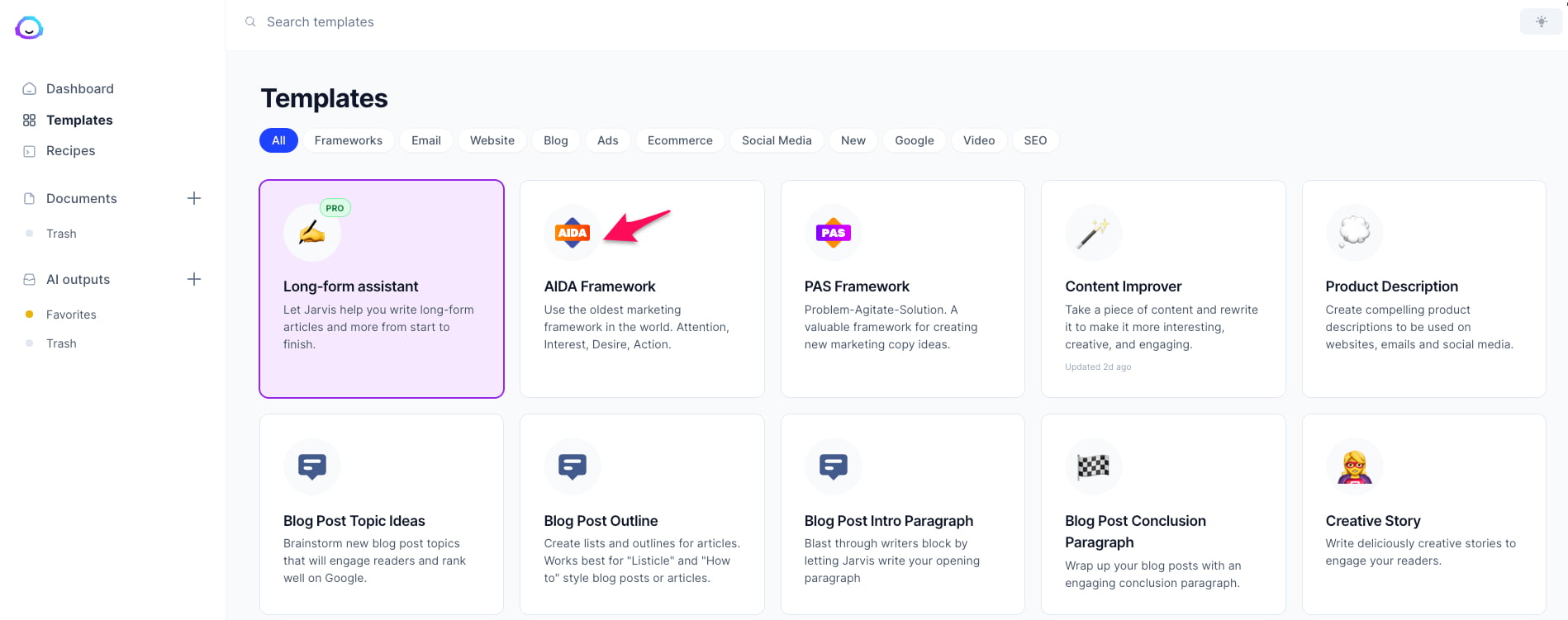Click the Templates page heading

tap(325, 98)
